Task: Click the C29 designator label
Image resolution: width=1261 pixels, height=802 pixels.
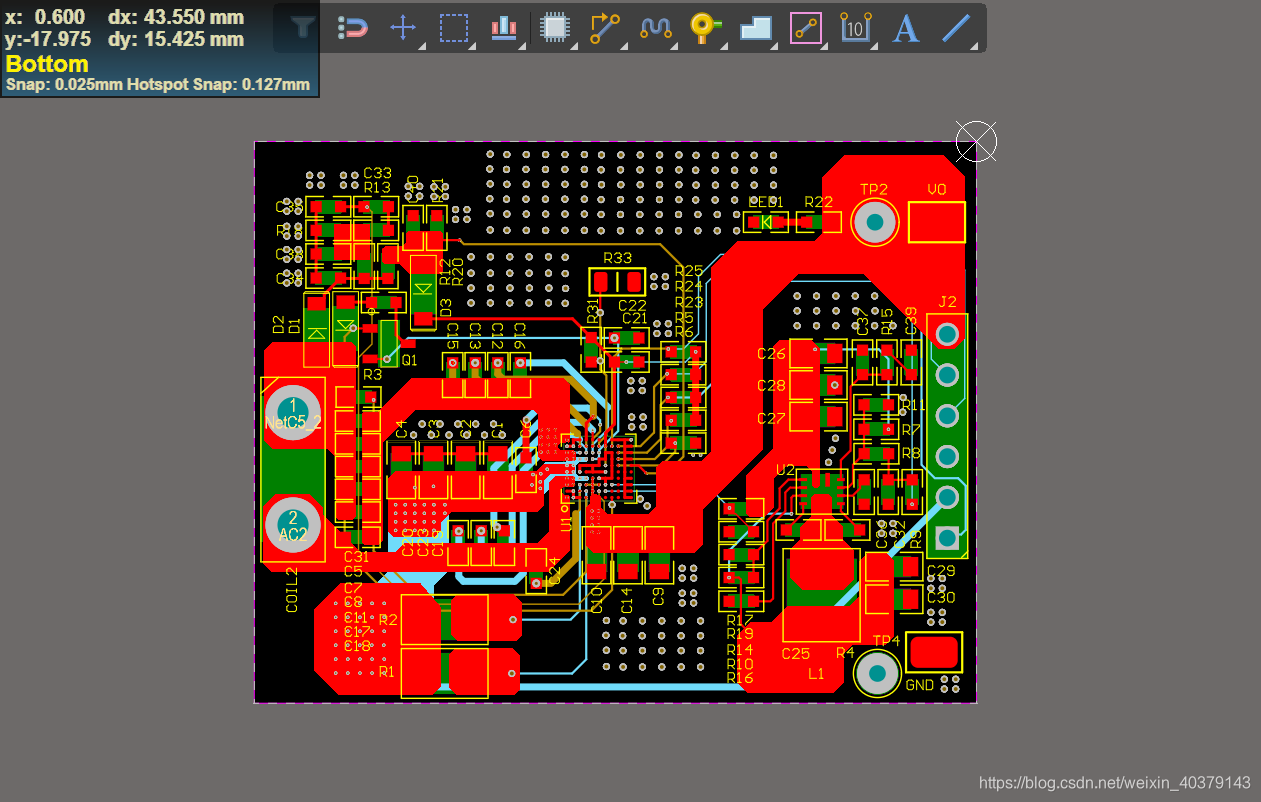Action: (941, 571)
